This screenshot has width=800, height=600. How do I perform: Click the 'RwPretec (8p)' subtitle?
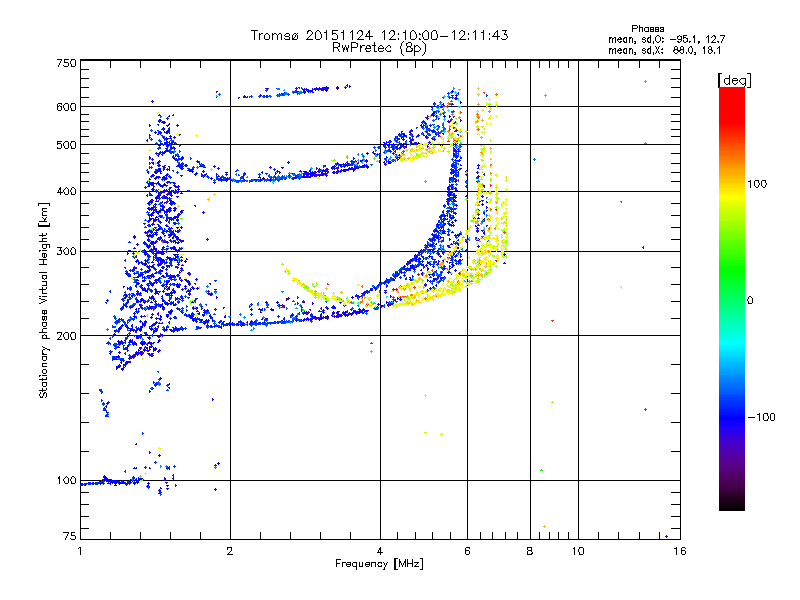(x=379, y=48)
